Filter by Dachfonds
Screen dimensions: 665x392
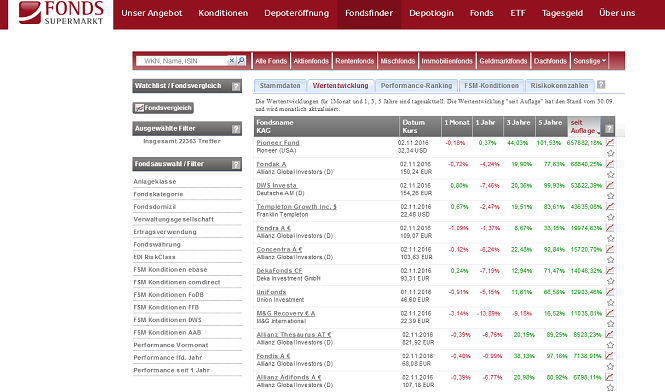tap(550, 61)
